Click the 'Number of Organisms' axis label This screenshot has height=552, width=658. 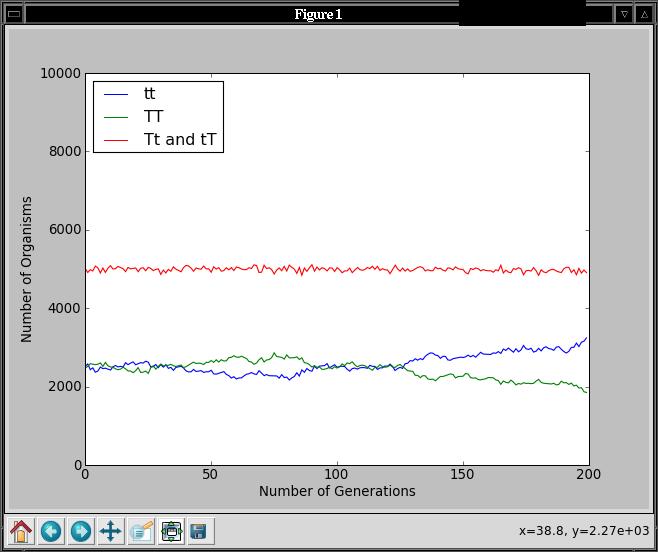tap(26, 269)
